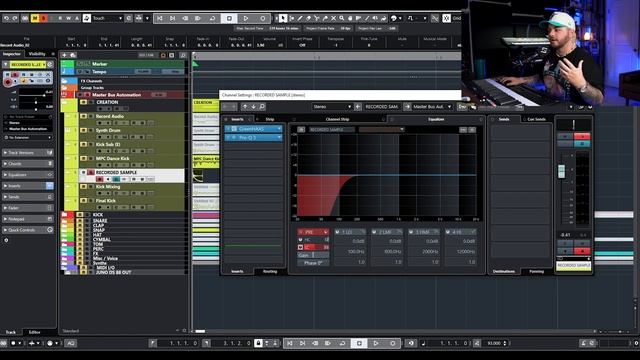The image size is (640, 360).
Task: Toggle EQ band 2 LMF enable
Action: [374, 232]
